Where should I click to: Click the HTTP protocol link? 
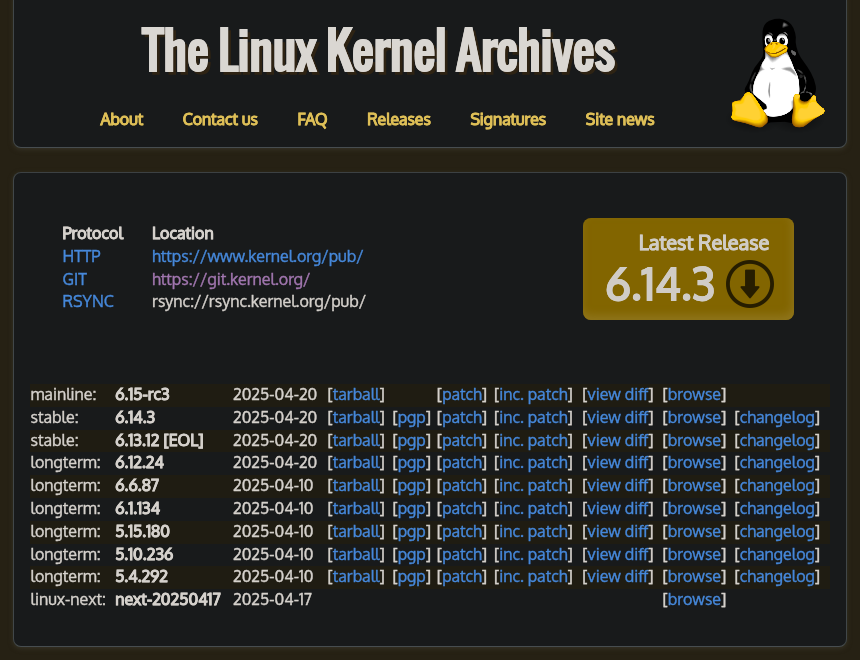pyautogui.click(x=81, y=256)
